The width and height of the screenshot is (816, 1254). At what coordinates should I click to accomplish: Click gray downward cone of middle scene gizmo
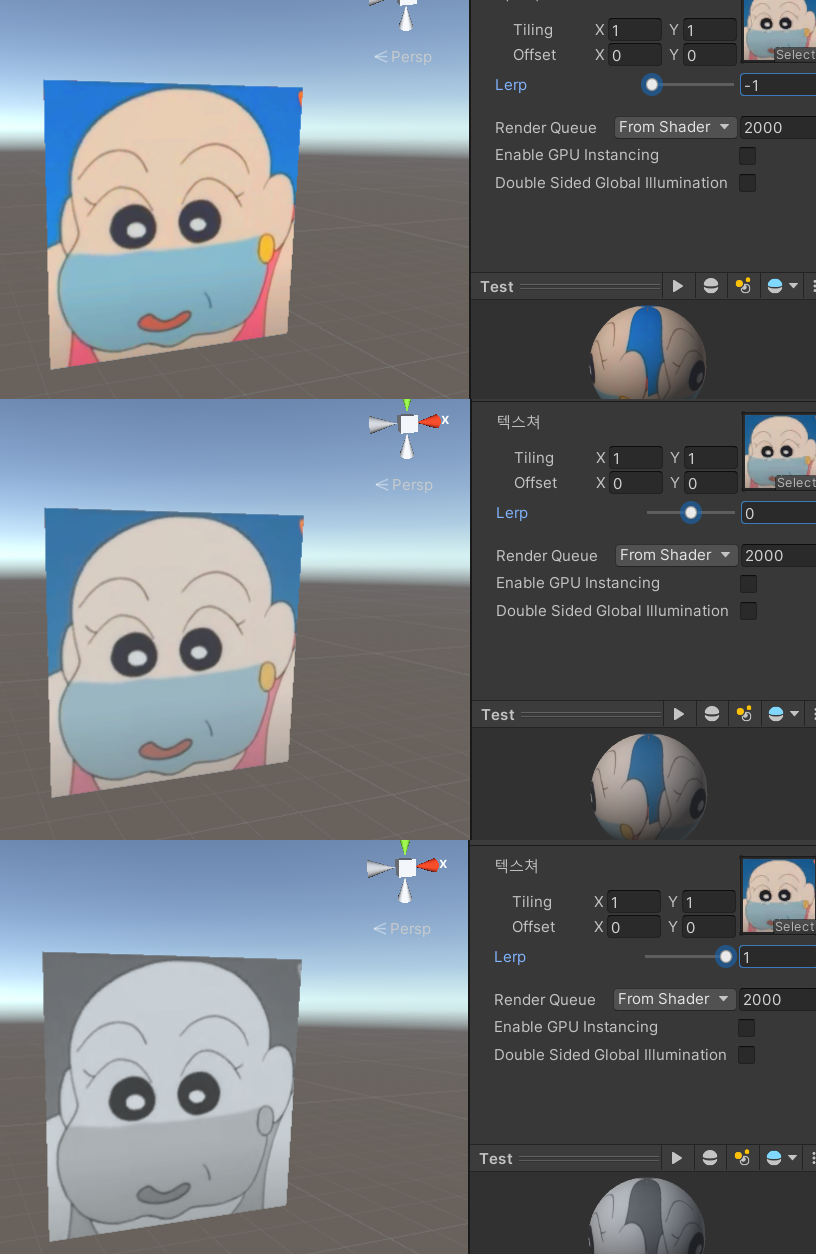[x=407, y=448]
